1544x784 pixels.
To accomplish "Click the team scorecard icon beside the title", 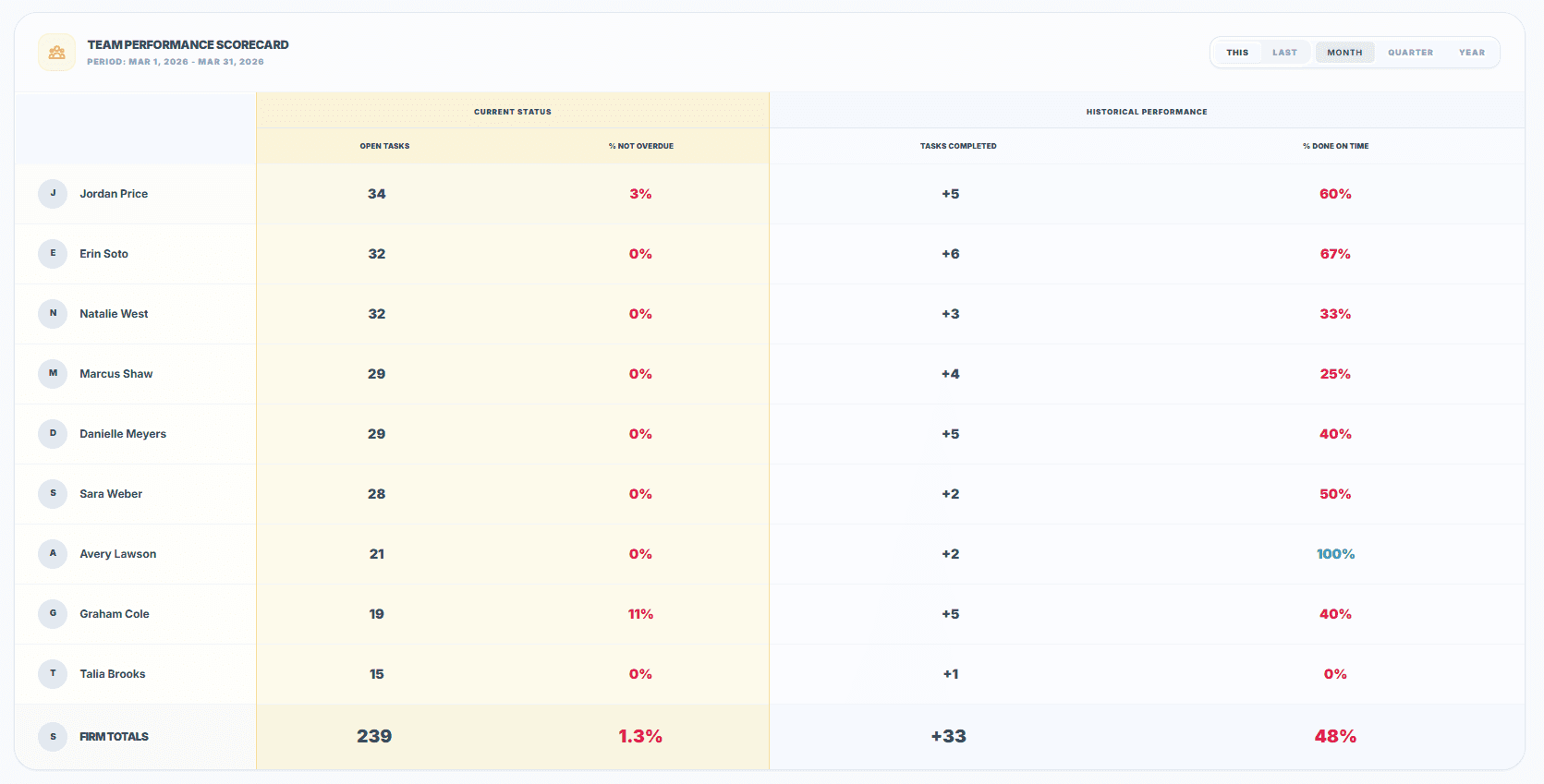I will (x=56, y=53).
